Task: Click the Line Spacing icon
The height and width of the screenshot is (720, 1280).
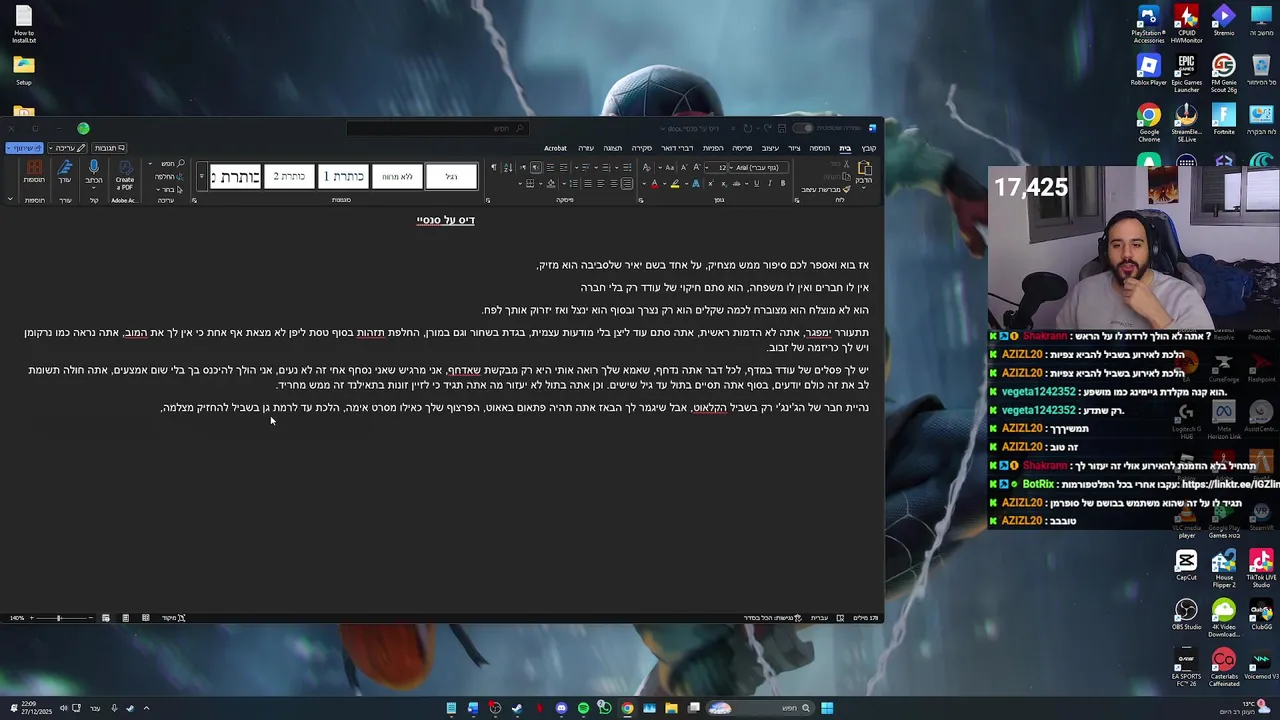Action: 573,183
